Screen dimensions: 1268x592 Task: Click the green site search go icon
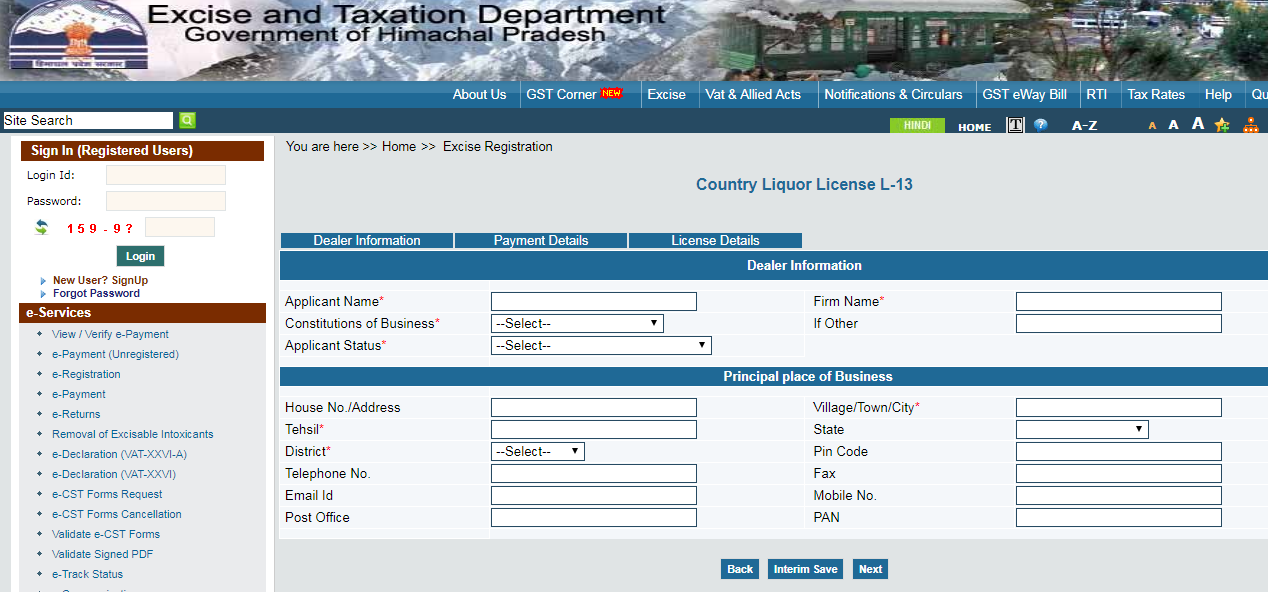coord(187,120)
